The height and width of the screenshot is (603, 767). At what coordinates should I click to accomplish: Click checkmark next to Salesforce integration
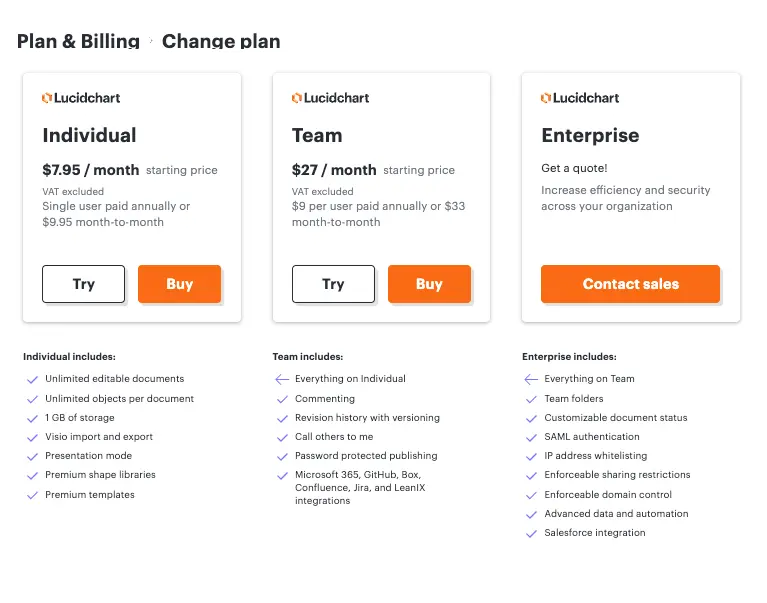[531, 534]
